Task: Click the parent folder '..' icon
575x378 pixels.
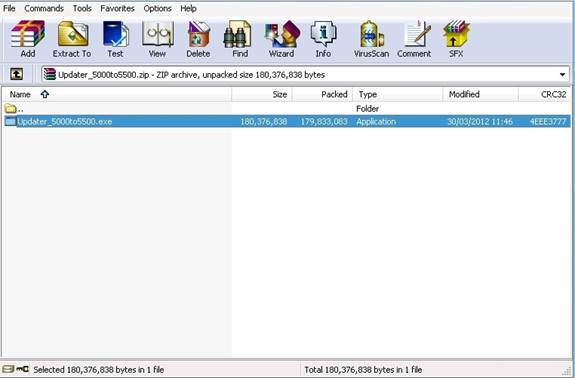Action: [x=10, y=109]
